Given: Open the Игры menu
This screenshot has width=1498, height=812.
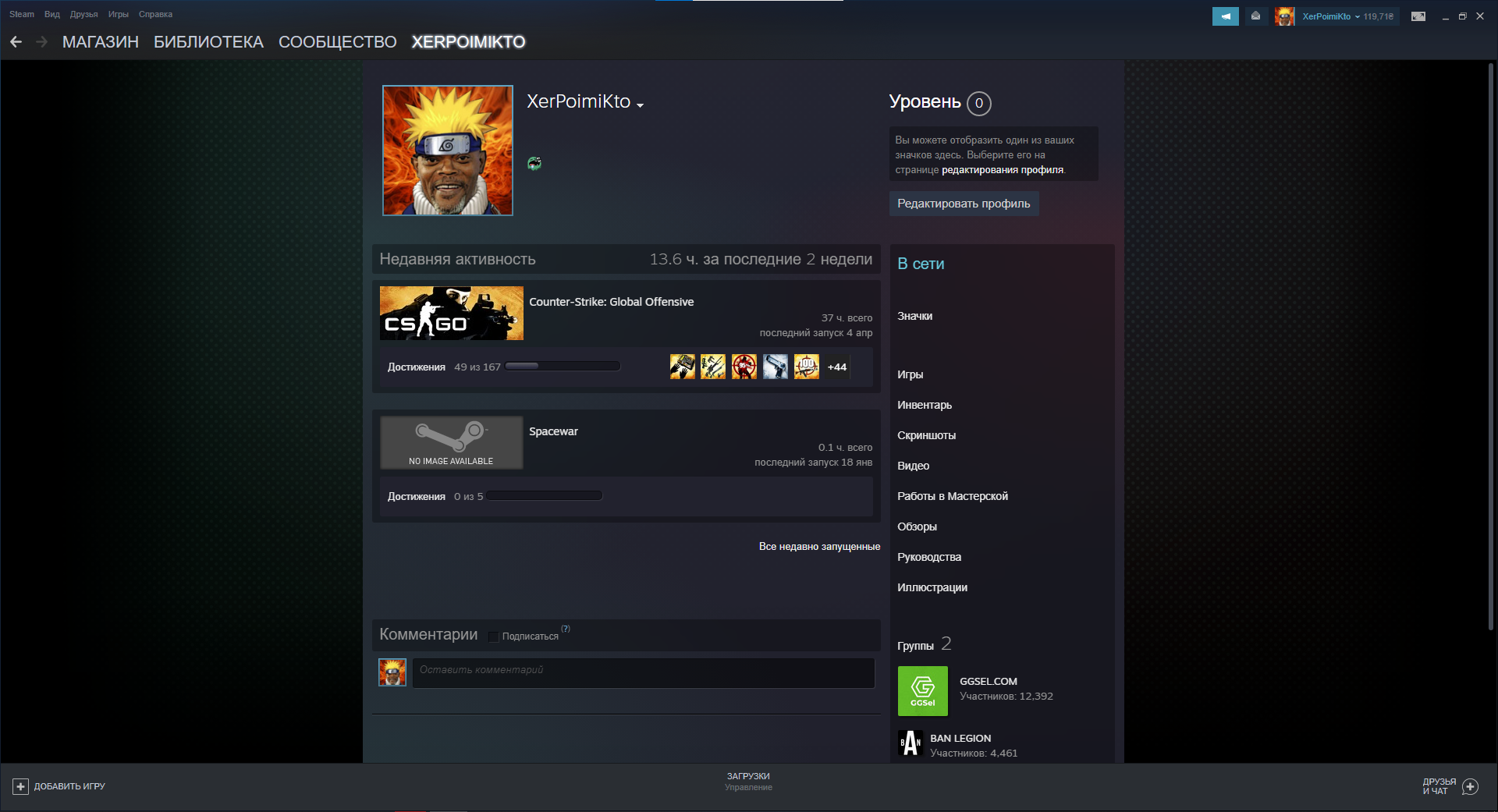Looking at the screenshot, I should [x=119, y=14].
